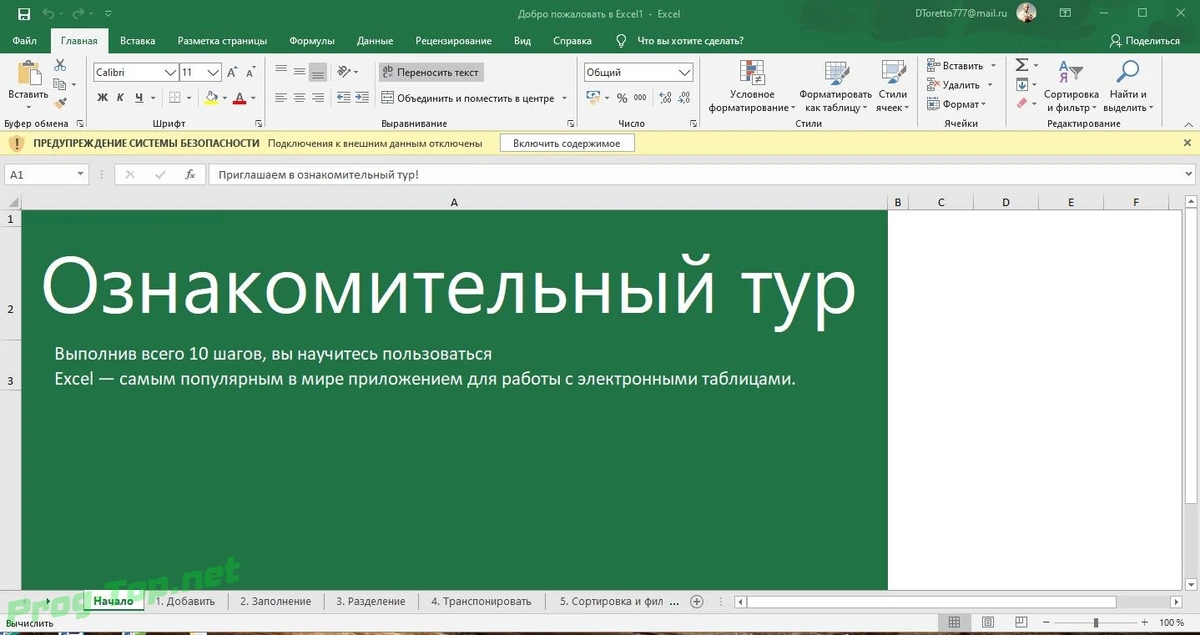Open the font size 11 dropdown
Screen dimensions: 1200x635
214,72
